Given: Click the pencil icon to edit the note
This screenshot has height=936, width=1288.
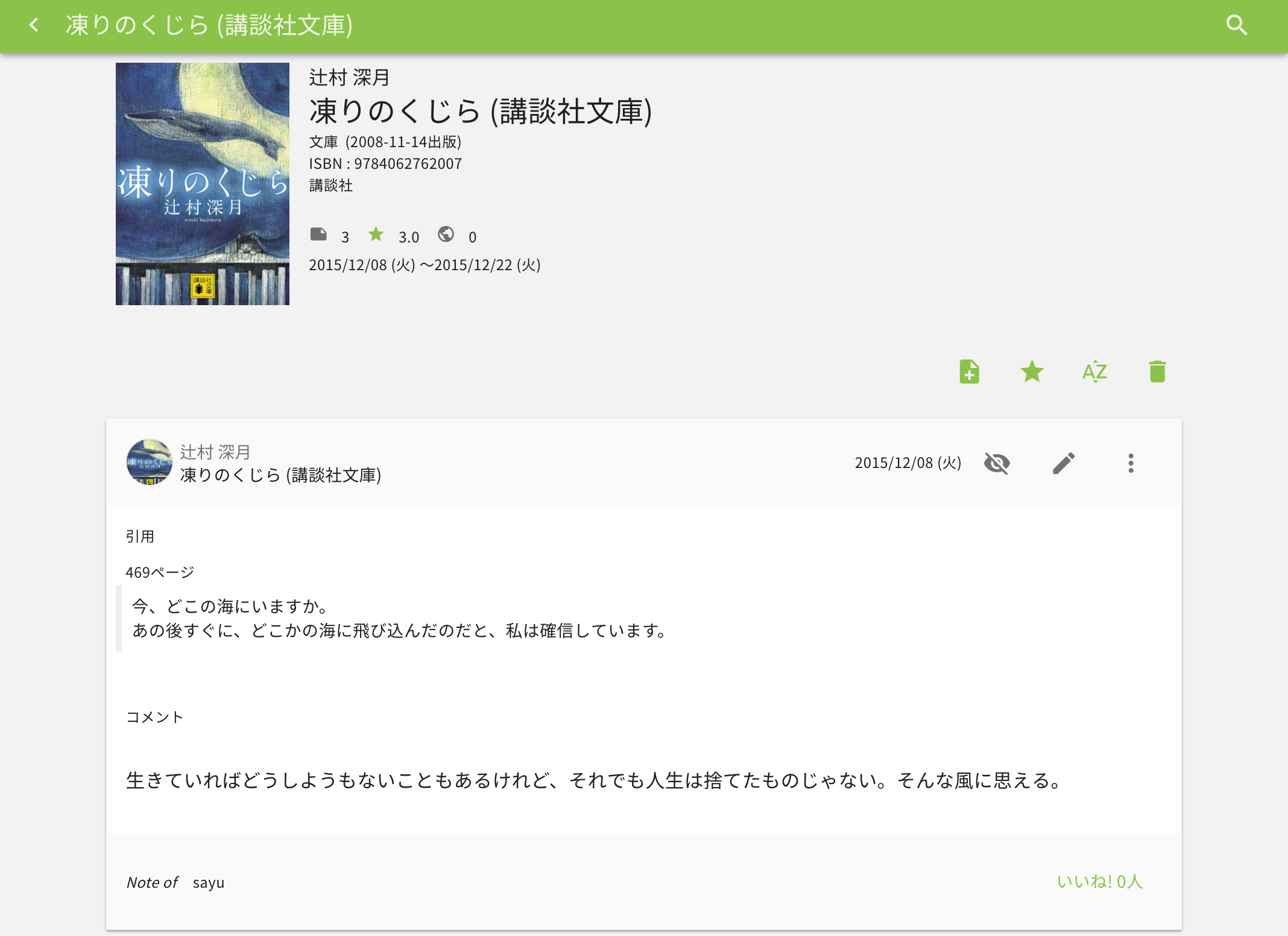Looking at the screenshot, I should coord(1064,463).
